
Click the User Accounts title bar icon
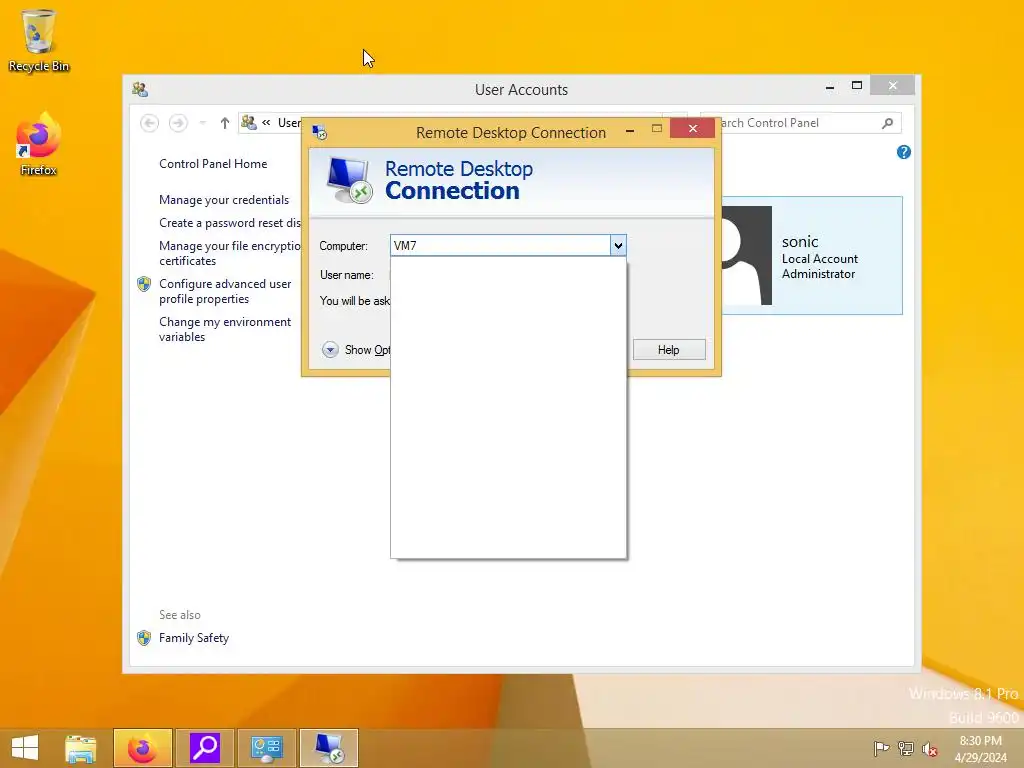click(x=140, y=89)
